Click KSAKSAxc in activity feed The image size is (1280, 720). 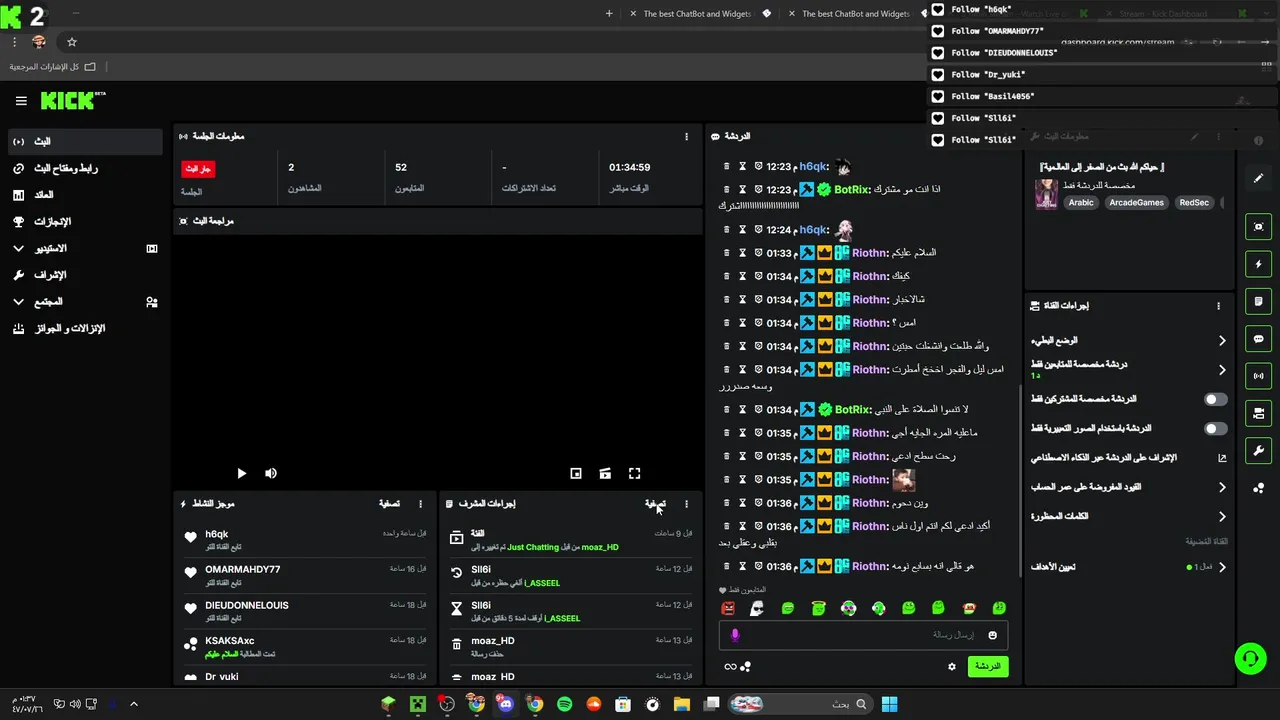(230, 641)
